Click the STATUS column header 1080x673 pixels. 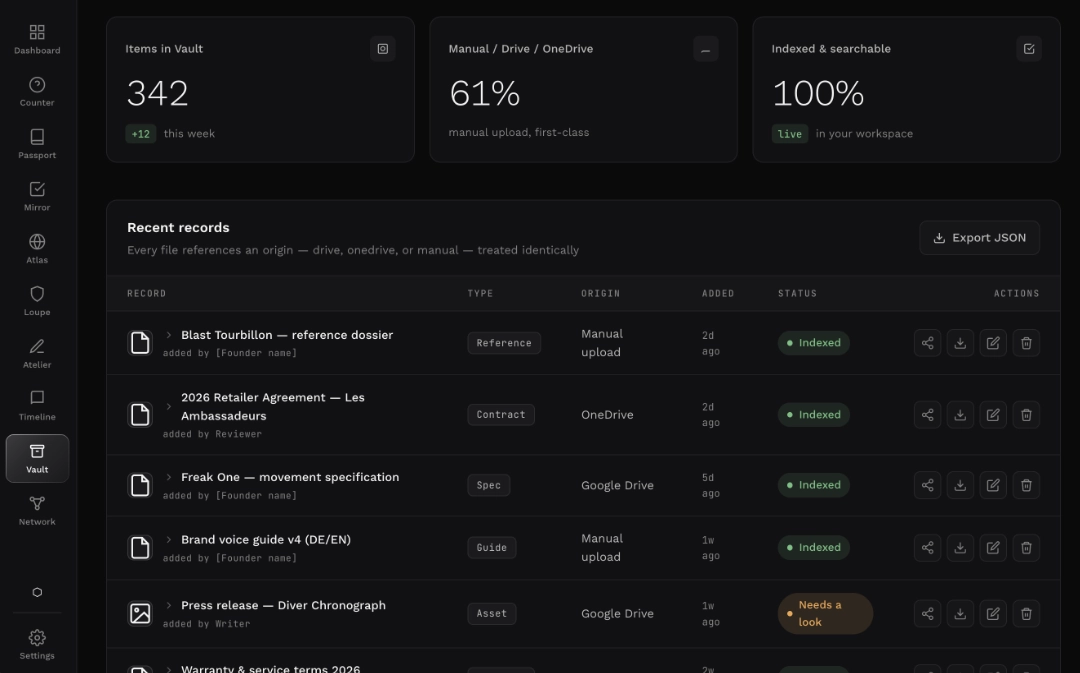pyautogui.click(x=798, y=293)
